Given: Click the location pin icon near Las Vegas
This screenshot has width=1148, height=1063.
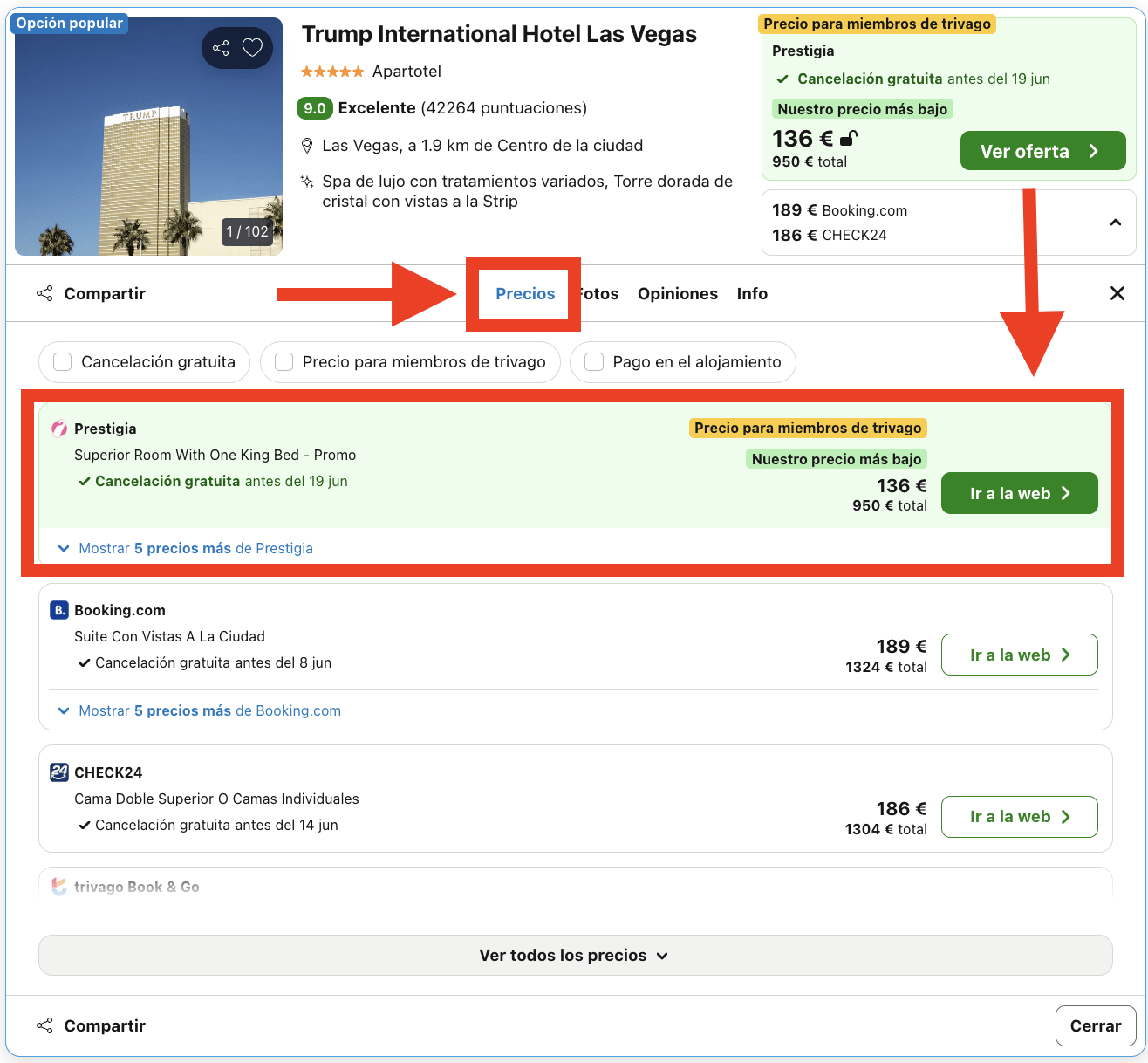Looking at the screenshot, I should pos(307,145).
